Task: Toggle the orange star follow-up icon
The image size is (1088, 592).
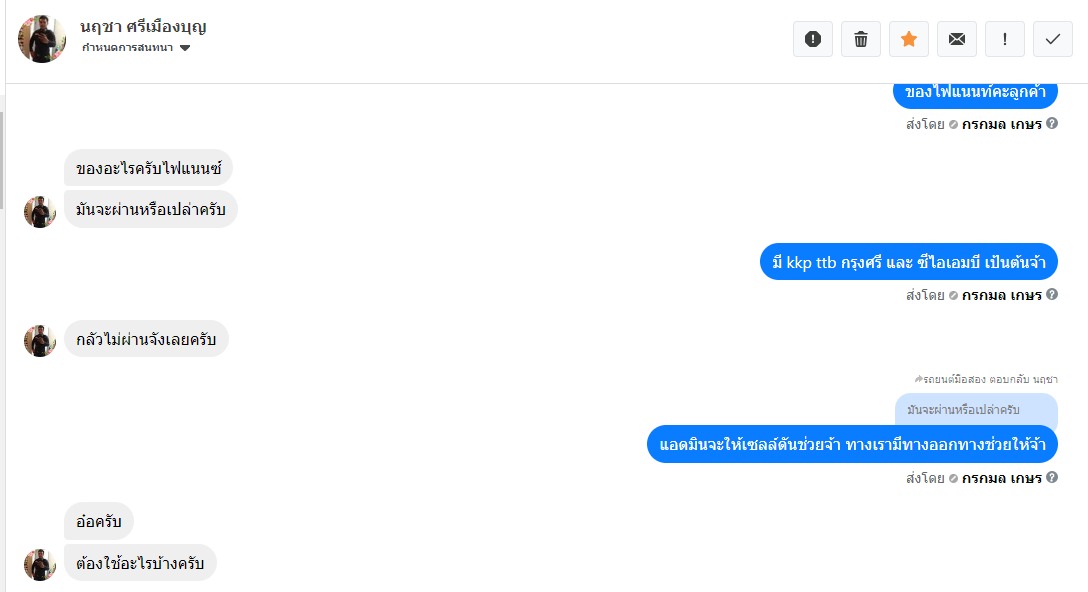Action: 908,39
